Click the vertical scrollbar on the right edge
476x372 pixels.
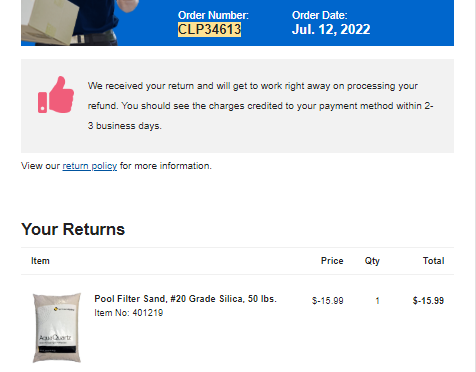point(473,186)
